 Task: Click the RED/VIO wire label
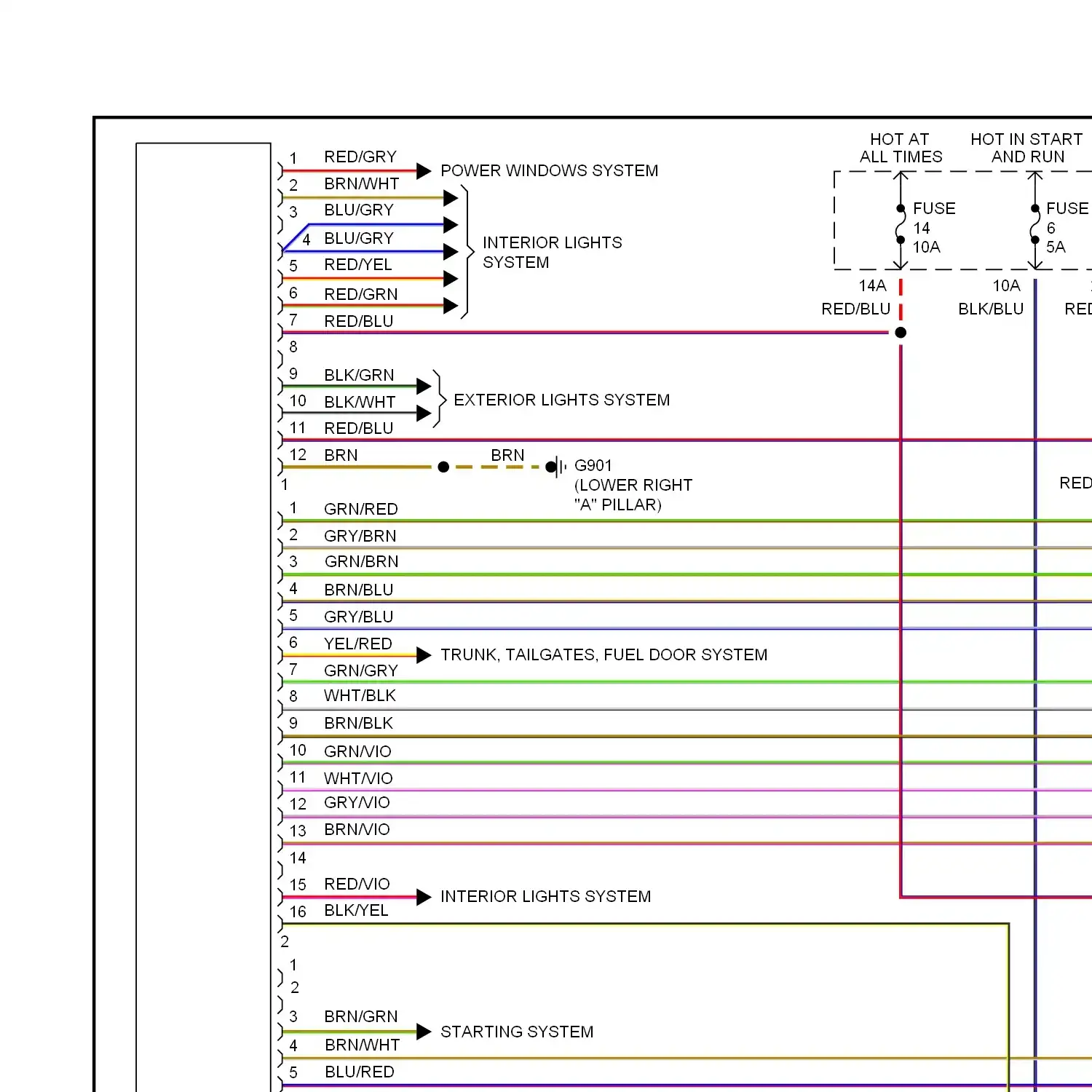click(357, 885)
